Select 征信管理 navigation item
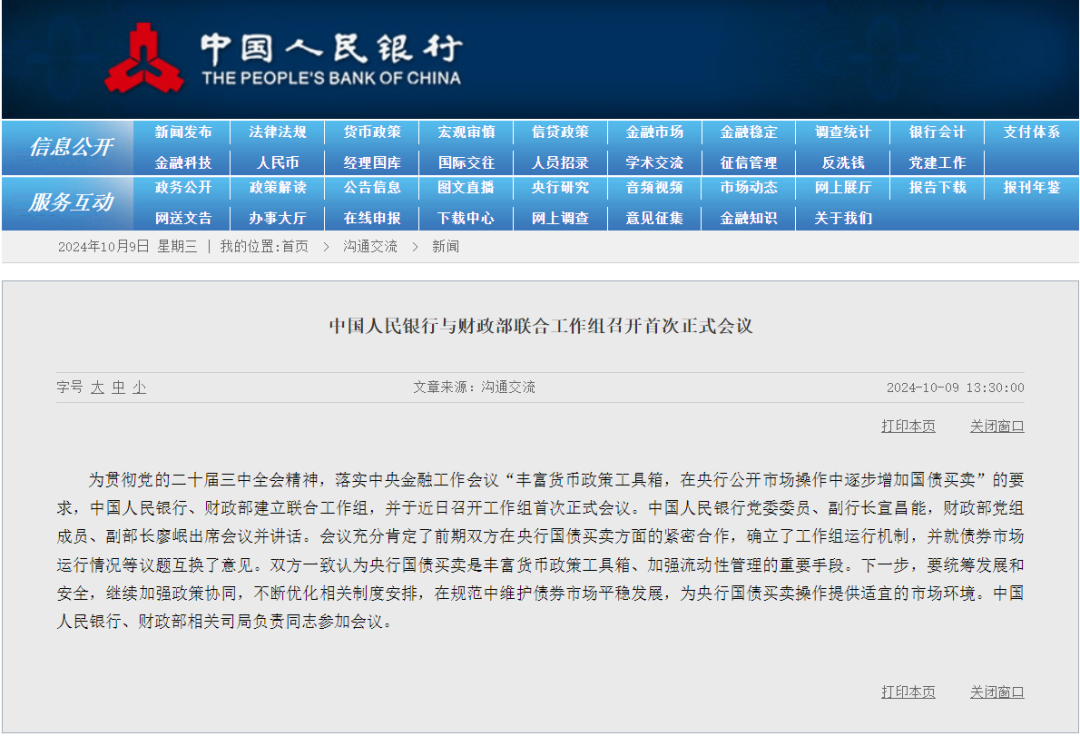Image resolution: width=1080 pixels, height=736 pixels. point(749,163)
